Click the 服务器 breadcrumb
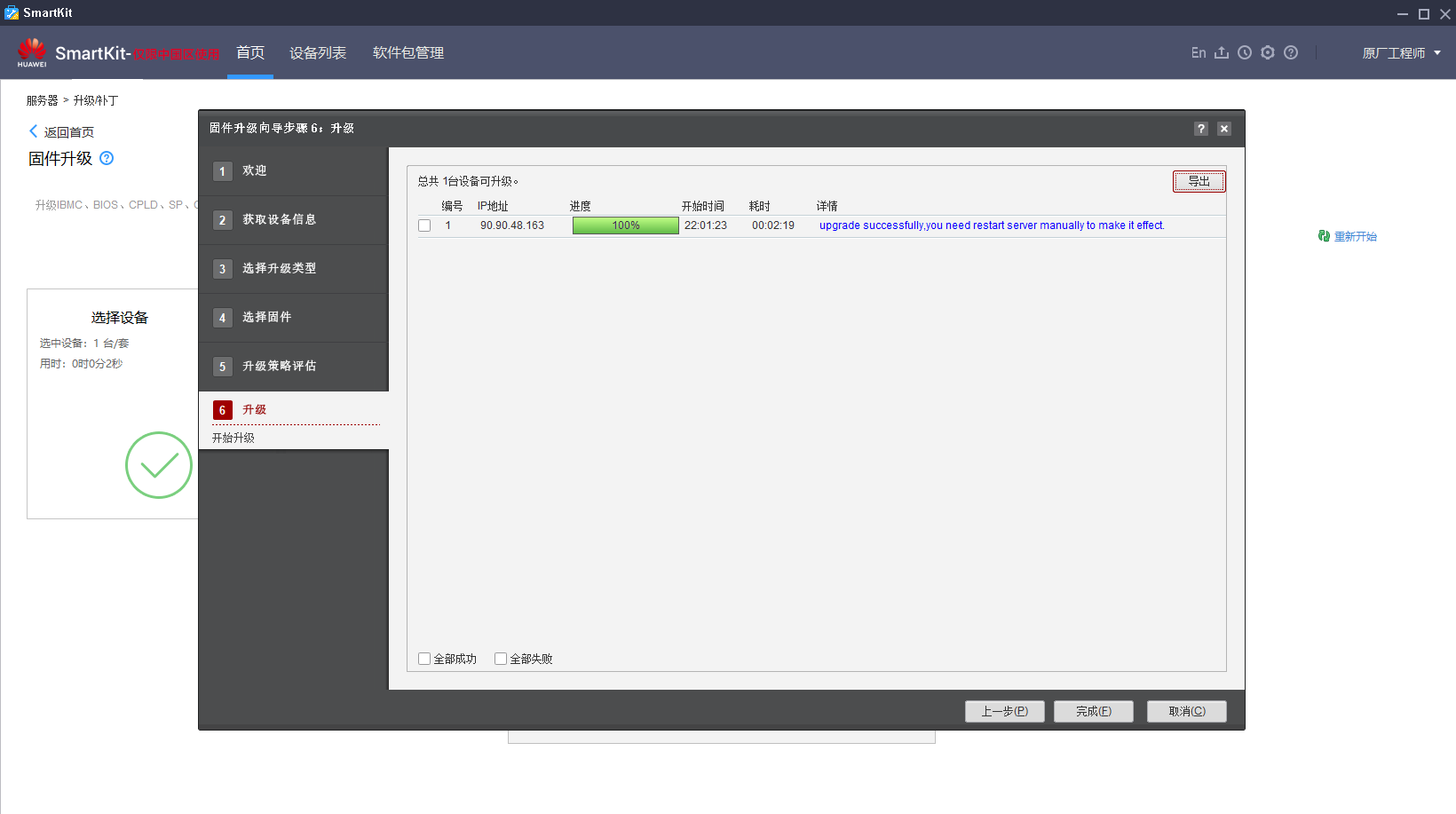Viewport: 1456px width, 814px height. pyautogui.click(x=42, y=100)
